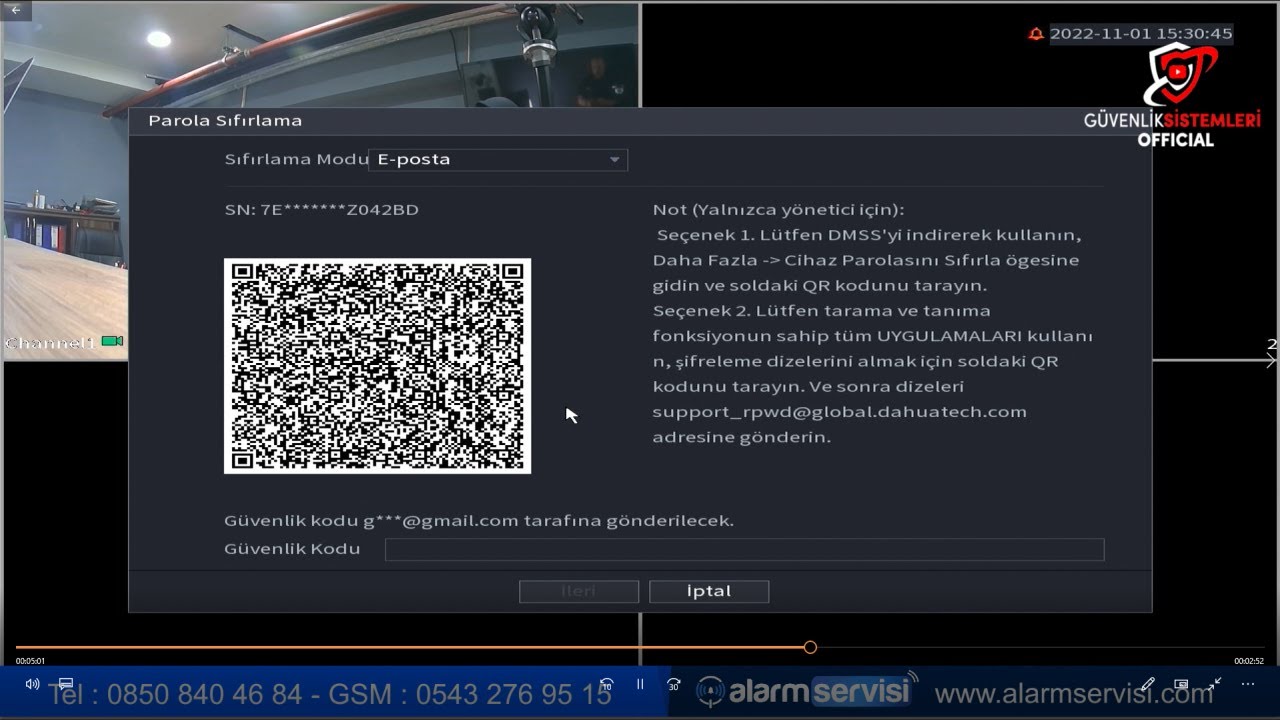Image resolution: width=1280 pixels, height=720 pixels.
Task: Click the Güvenlik Kodu input field
Action: 744,549
